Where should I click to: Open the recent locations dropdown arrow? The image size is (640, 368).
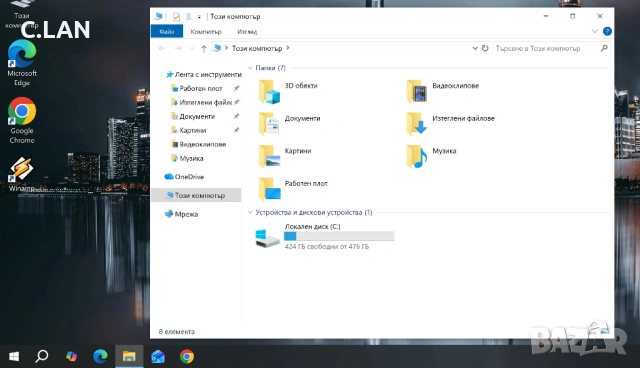coord(192,48)
